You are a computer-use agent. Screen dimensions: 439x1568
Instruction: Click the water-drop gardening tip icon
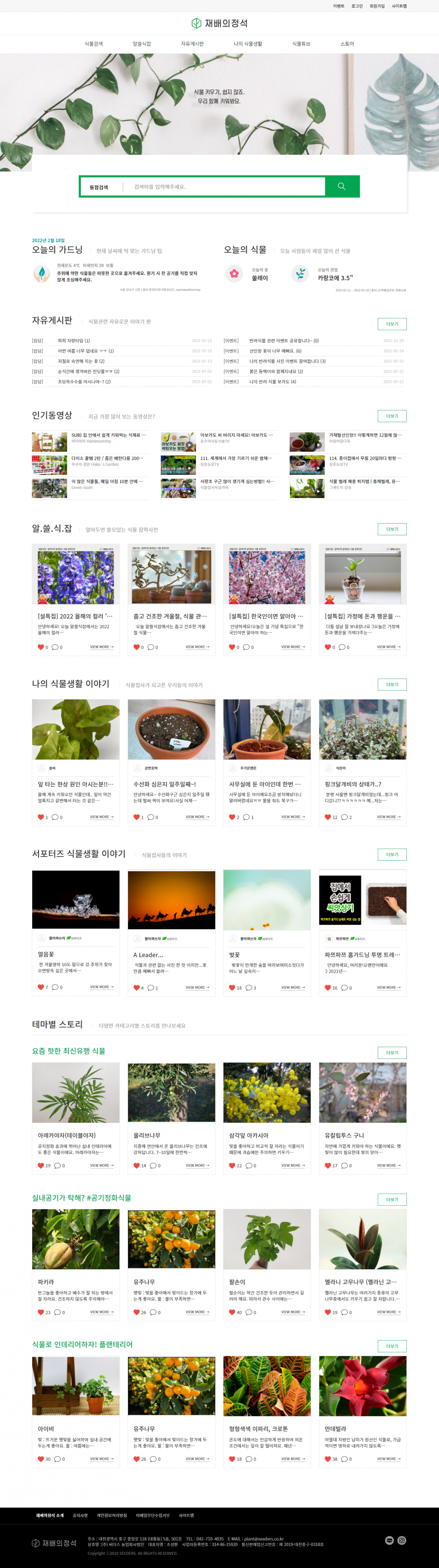[41, 274]
